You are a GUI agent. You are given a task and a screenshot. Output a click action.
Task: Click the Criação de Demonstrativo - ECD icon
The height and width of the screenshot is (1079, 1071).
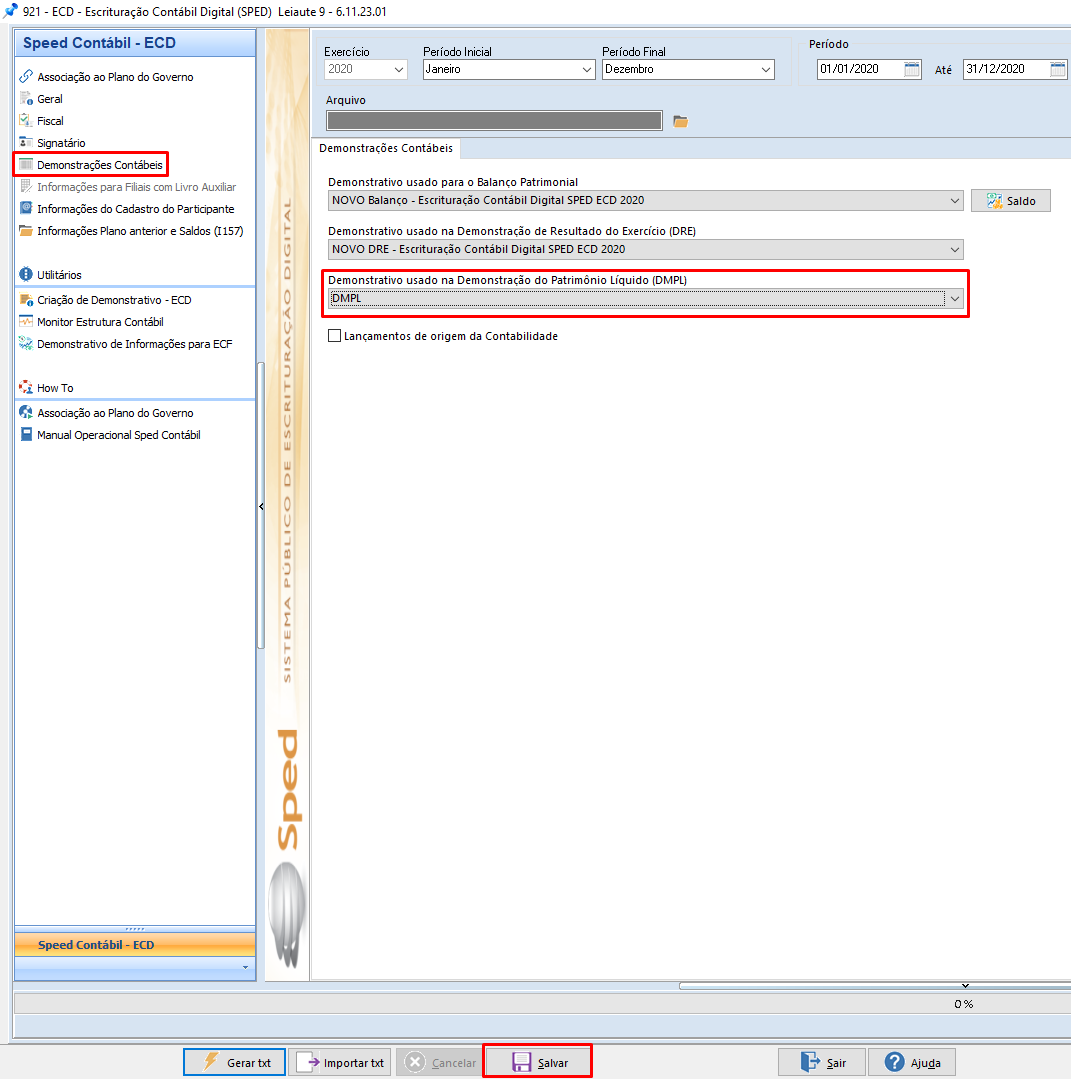click(26, 299)
